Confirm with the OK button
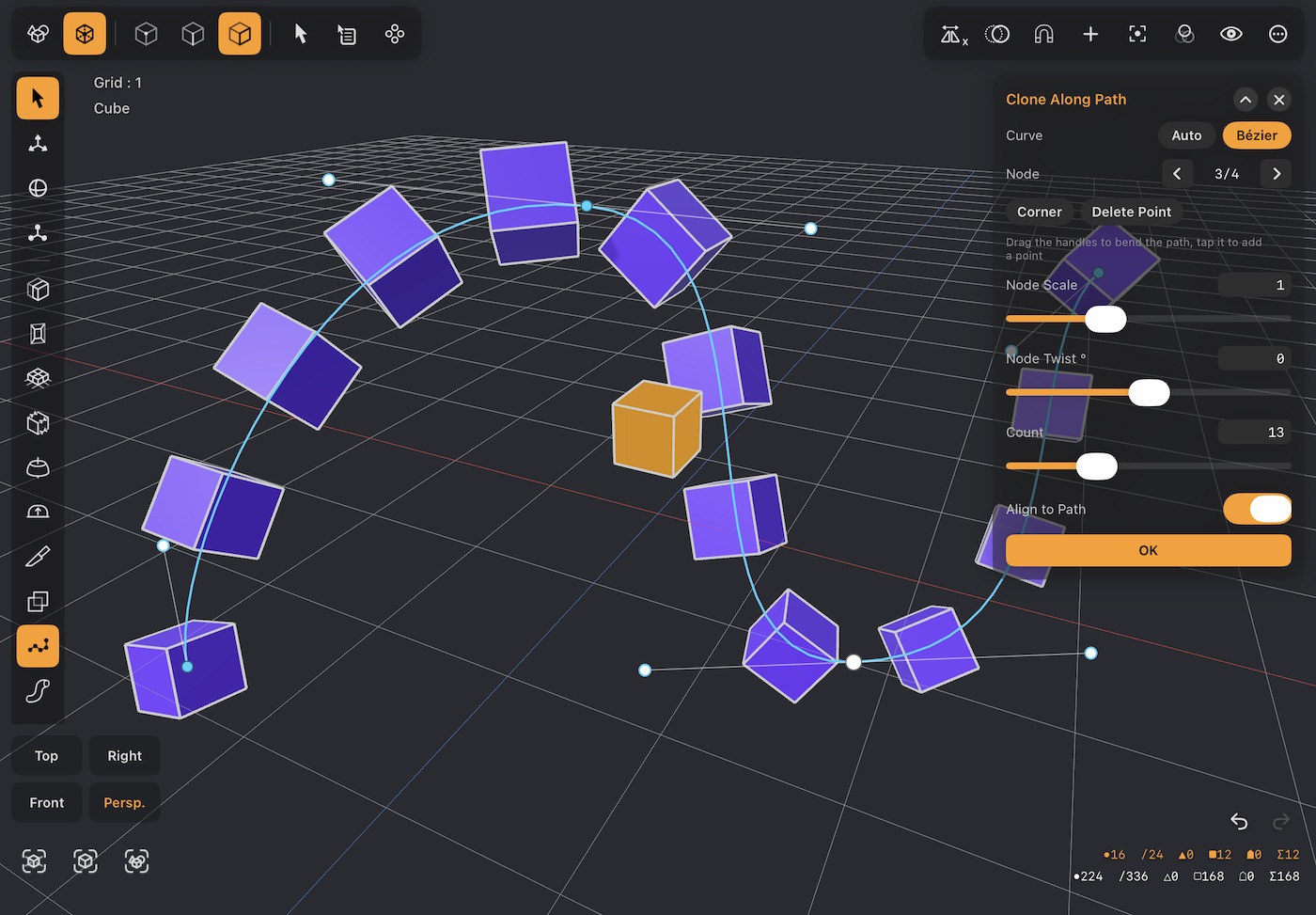This screenshot has height=915, width=1316. (x=1149, y=550)
